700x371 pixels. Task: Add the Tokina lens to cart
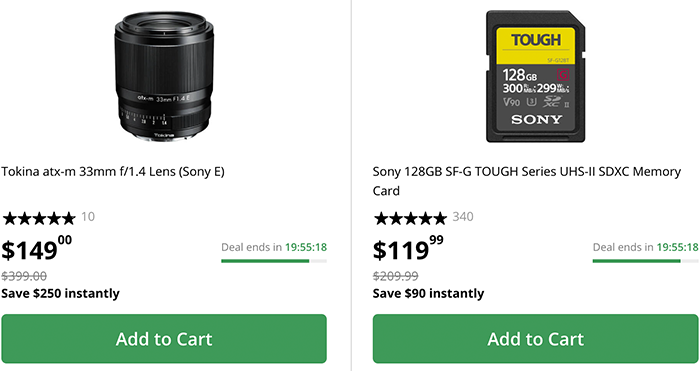coord(164,339)
